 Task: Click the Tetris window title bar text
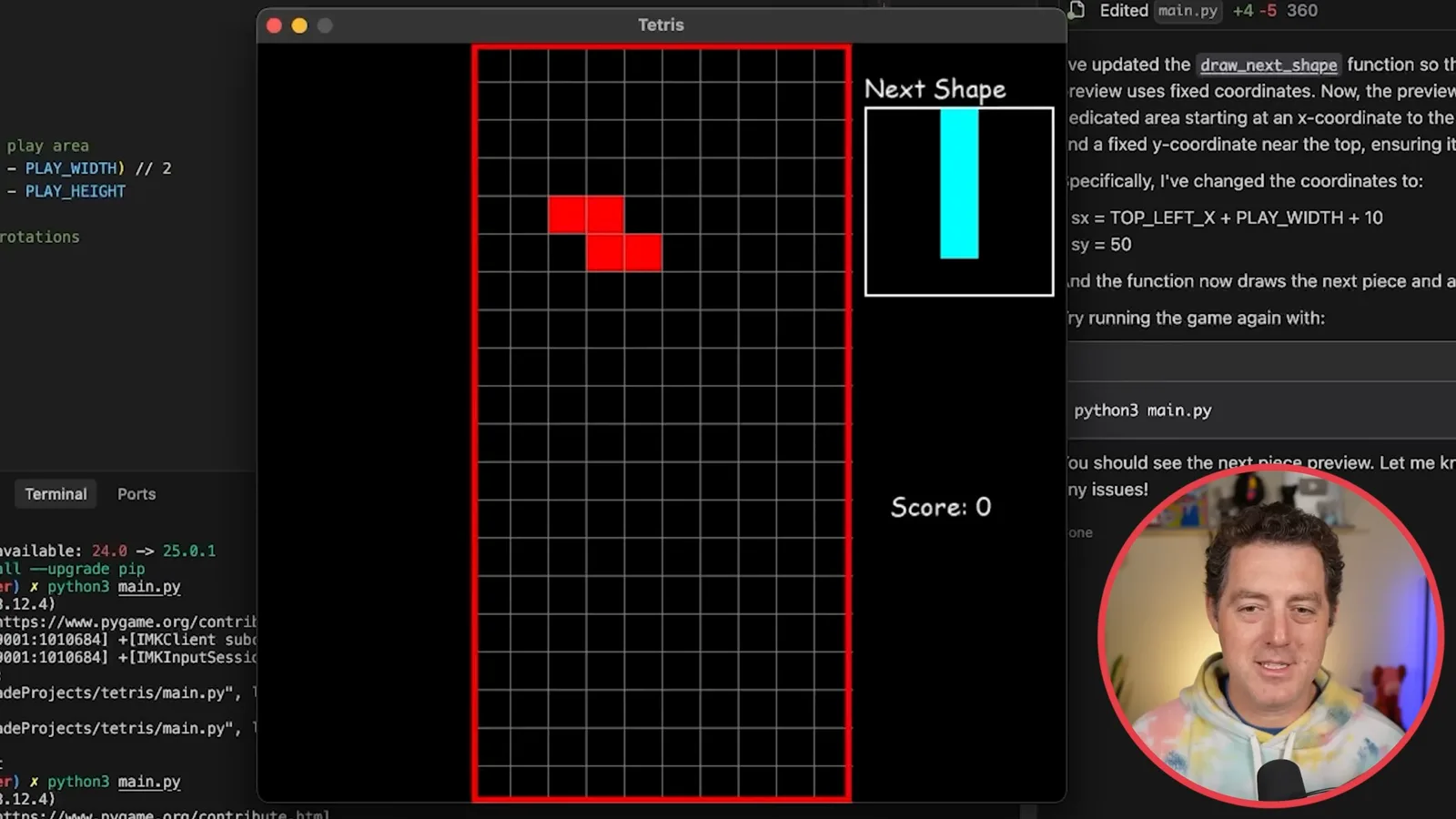click(661, 25)
